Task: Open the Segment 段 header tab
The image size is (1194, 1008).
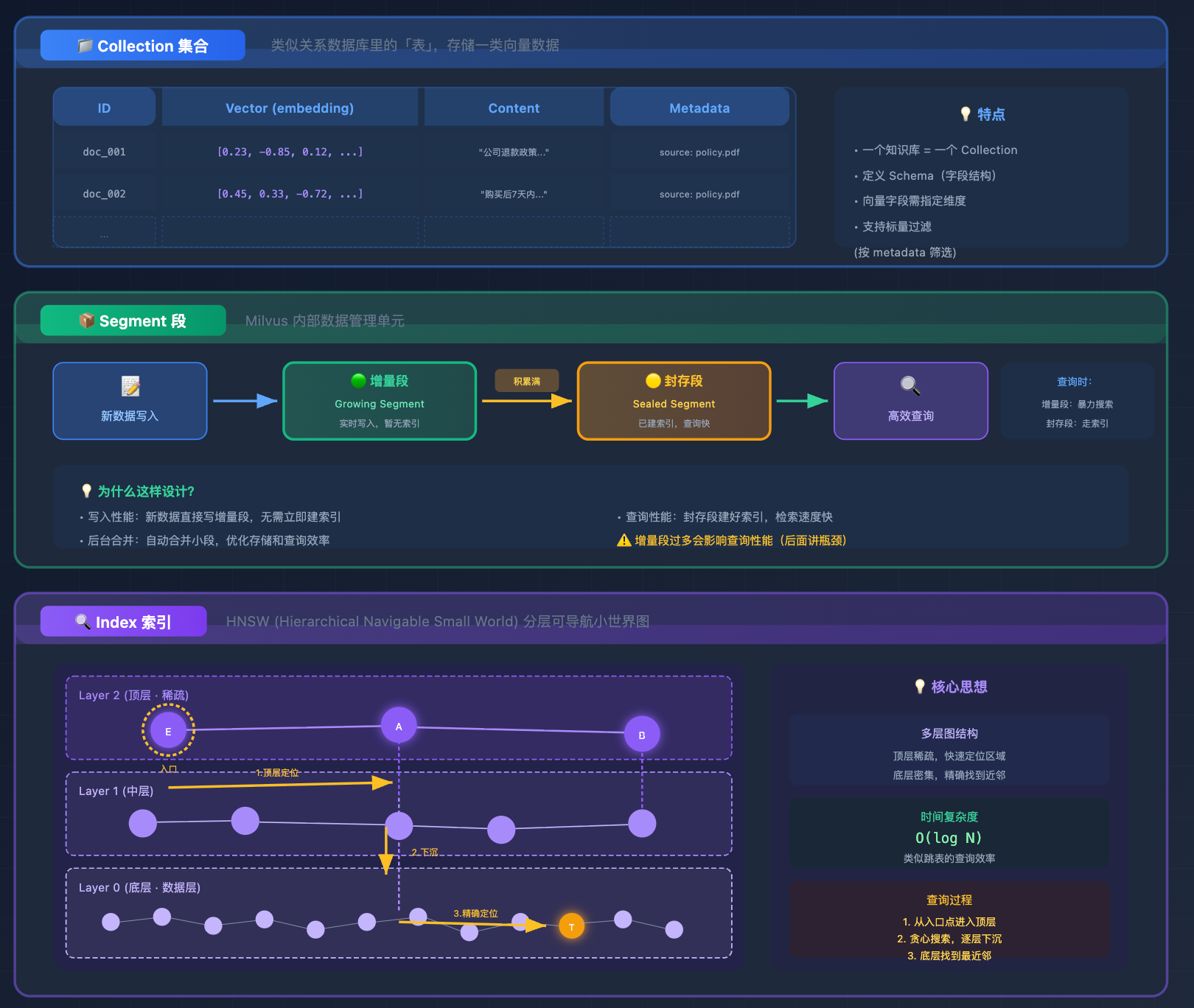Action: 133,321
